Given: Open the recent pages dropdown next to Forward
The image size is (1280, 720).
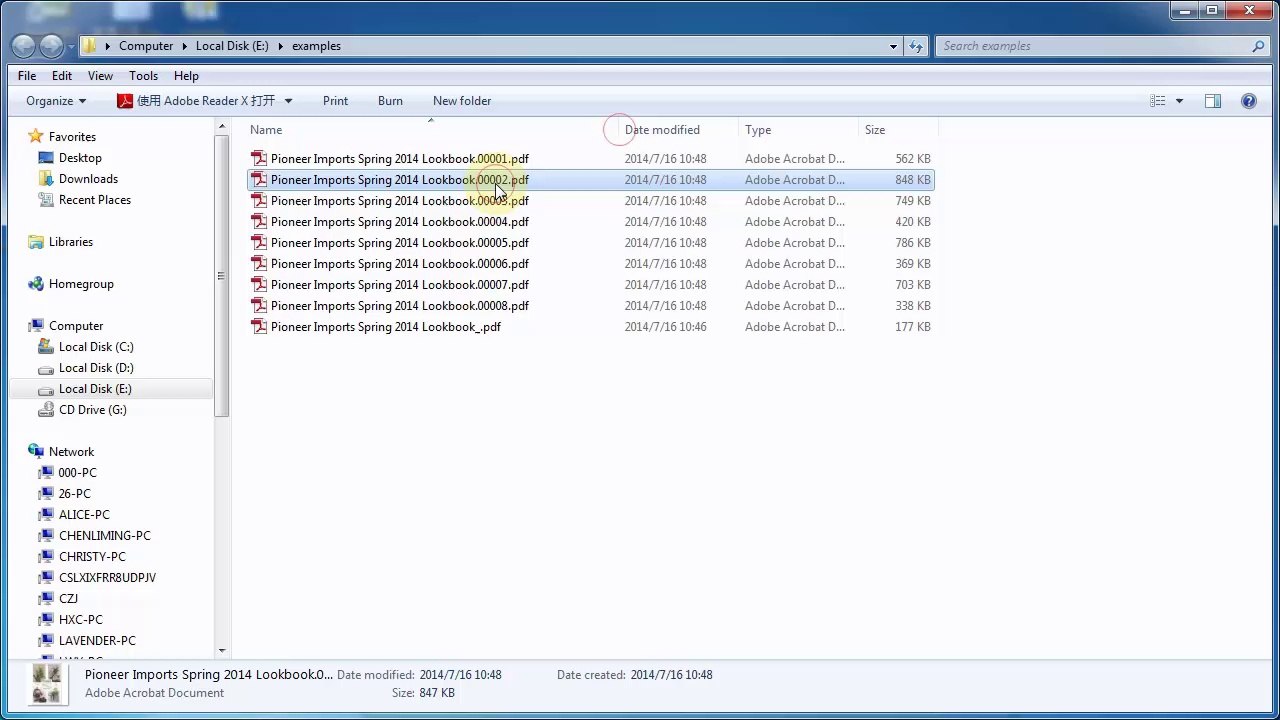Looking at the screenshot, I should click(x=70, y=46).
